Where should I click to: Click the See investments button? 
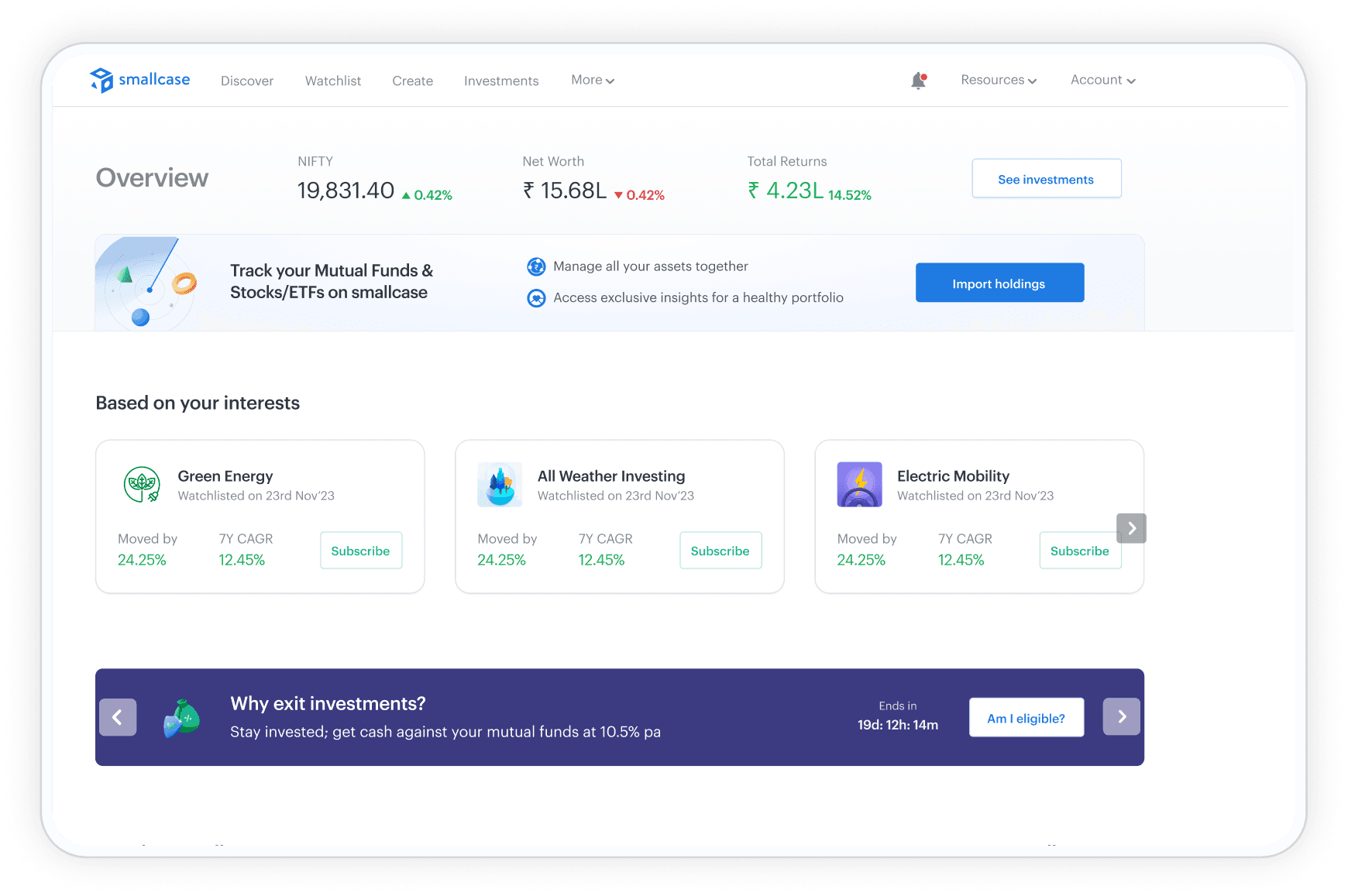(x=1047, y=179)
